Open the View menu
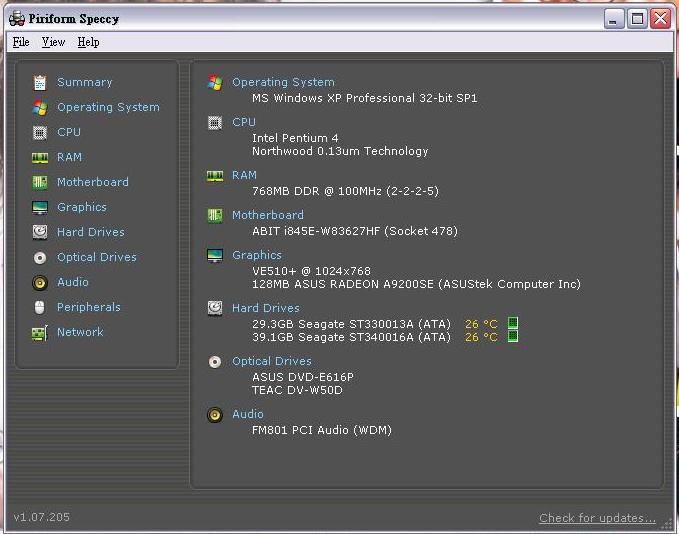The width and height of the screenshot is (679, 534). click(x=53, y=42)
